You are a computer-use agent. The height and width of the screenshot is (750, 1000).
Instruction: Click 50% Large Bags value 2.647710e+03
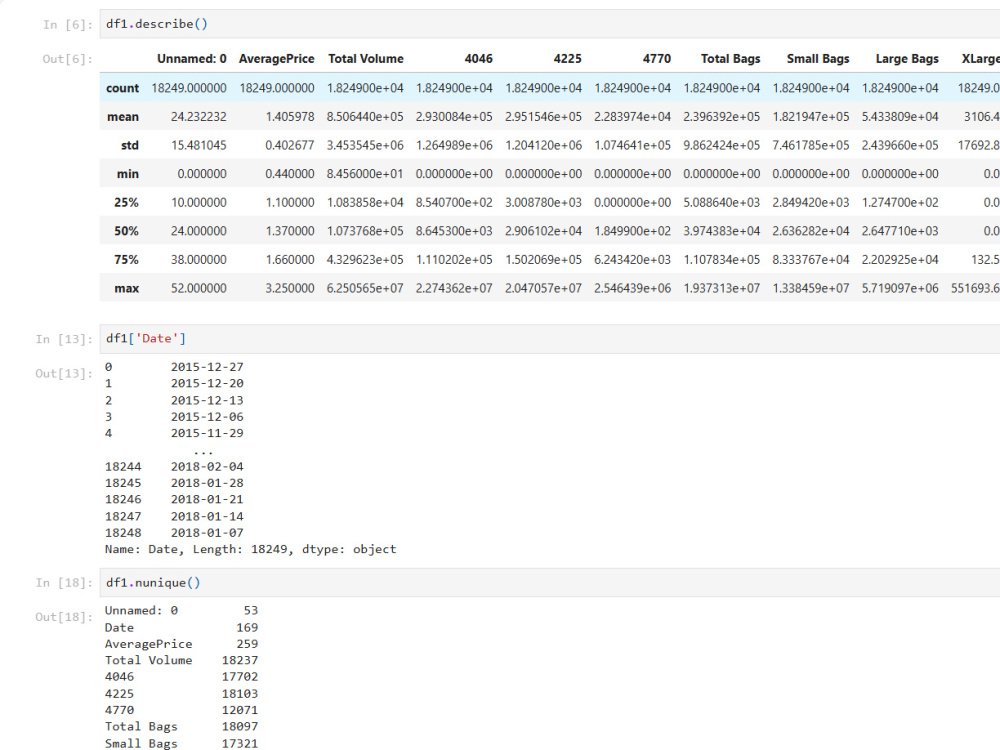900,231
